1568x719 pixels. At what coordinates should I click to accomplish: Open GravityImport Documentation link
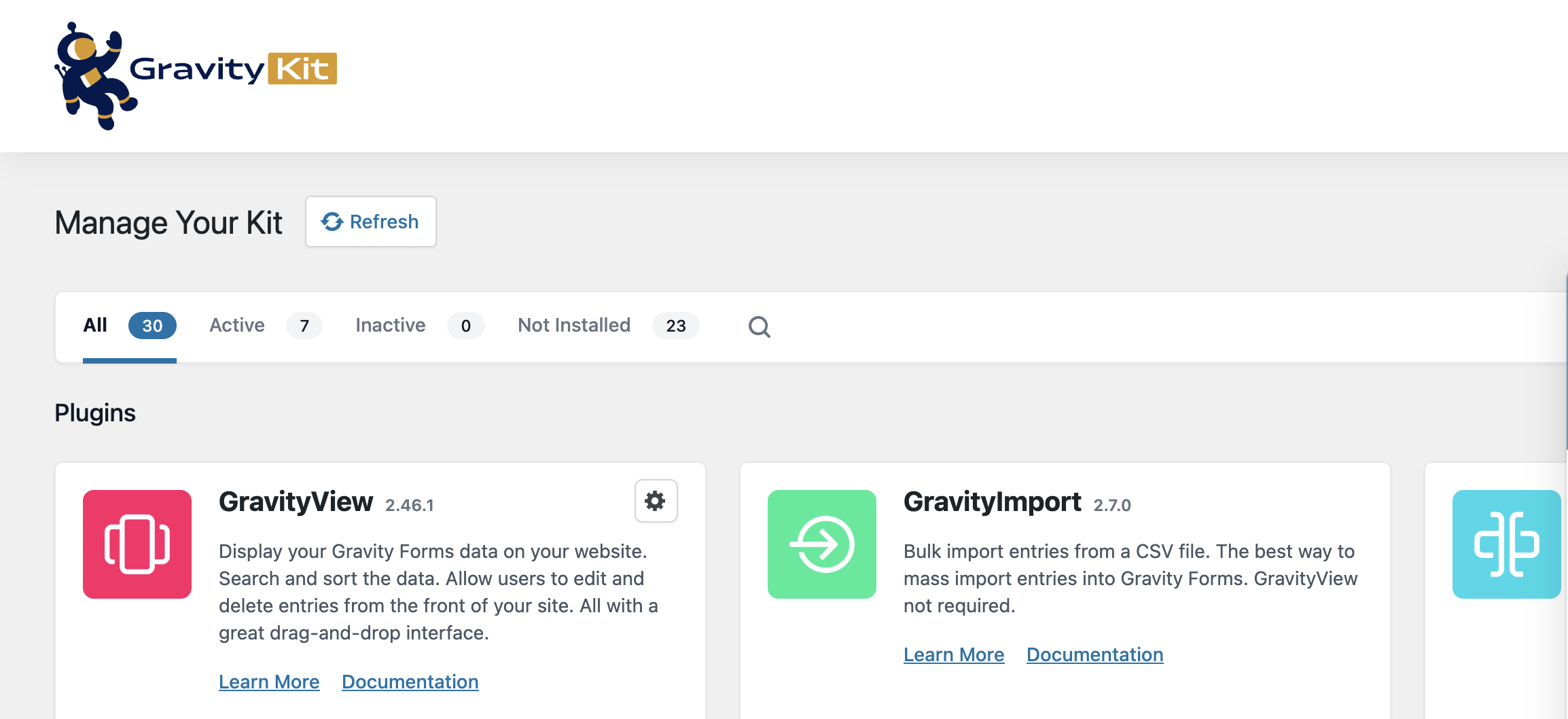click(x=1094, y=654)
